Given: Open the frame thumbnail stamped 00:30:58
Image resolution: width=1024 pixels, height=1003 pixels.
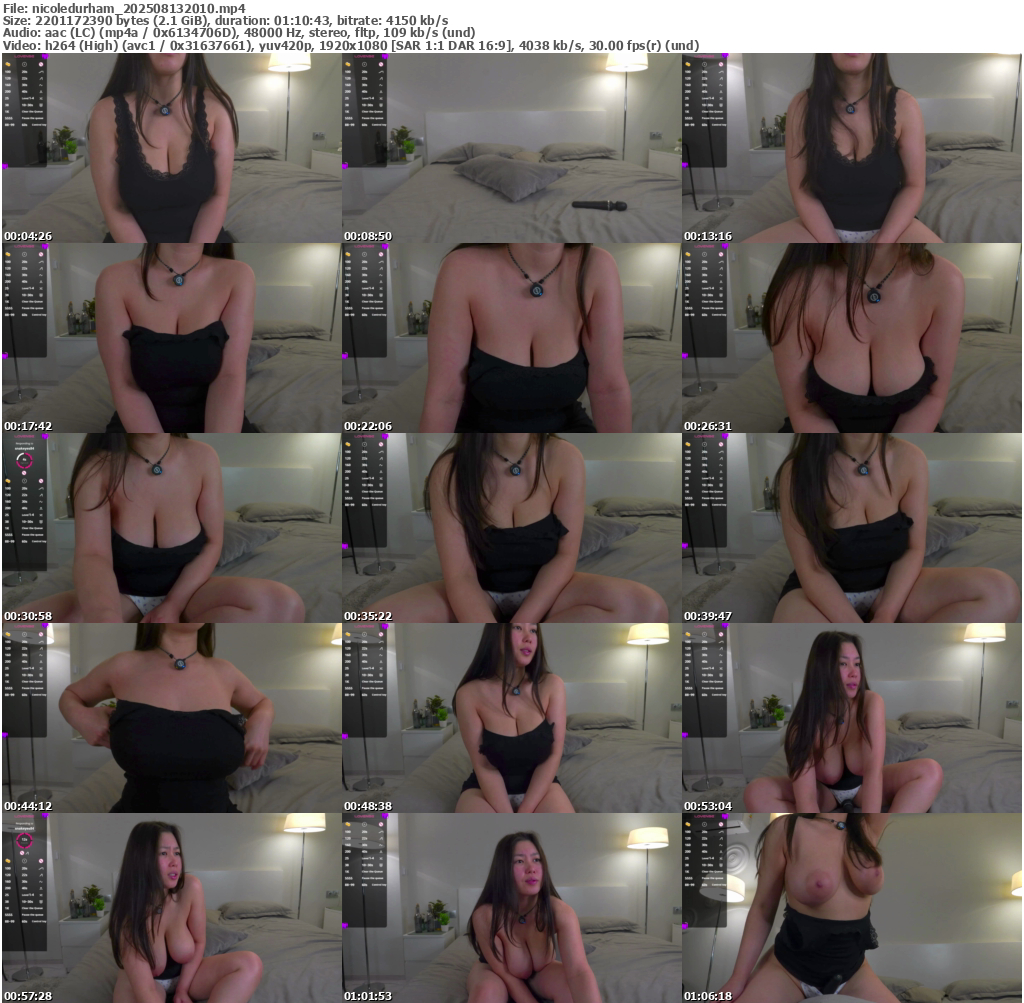Looking at the screenshot, I should [x=172, y=528].
